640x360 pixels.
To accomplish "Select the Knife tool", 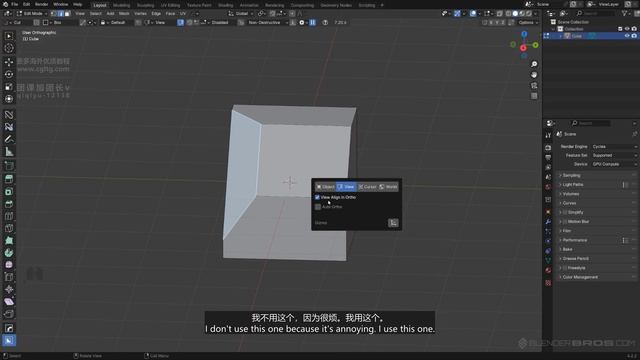I will click(x=9, y=228).
